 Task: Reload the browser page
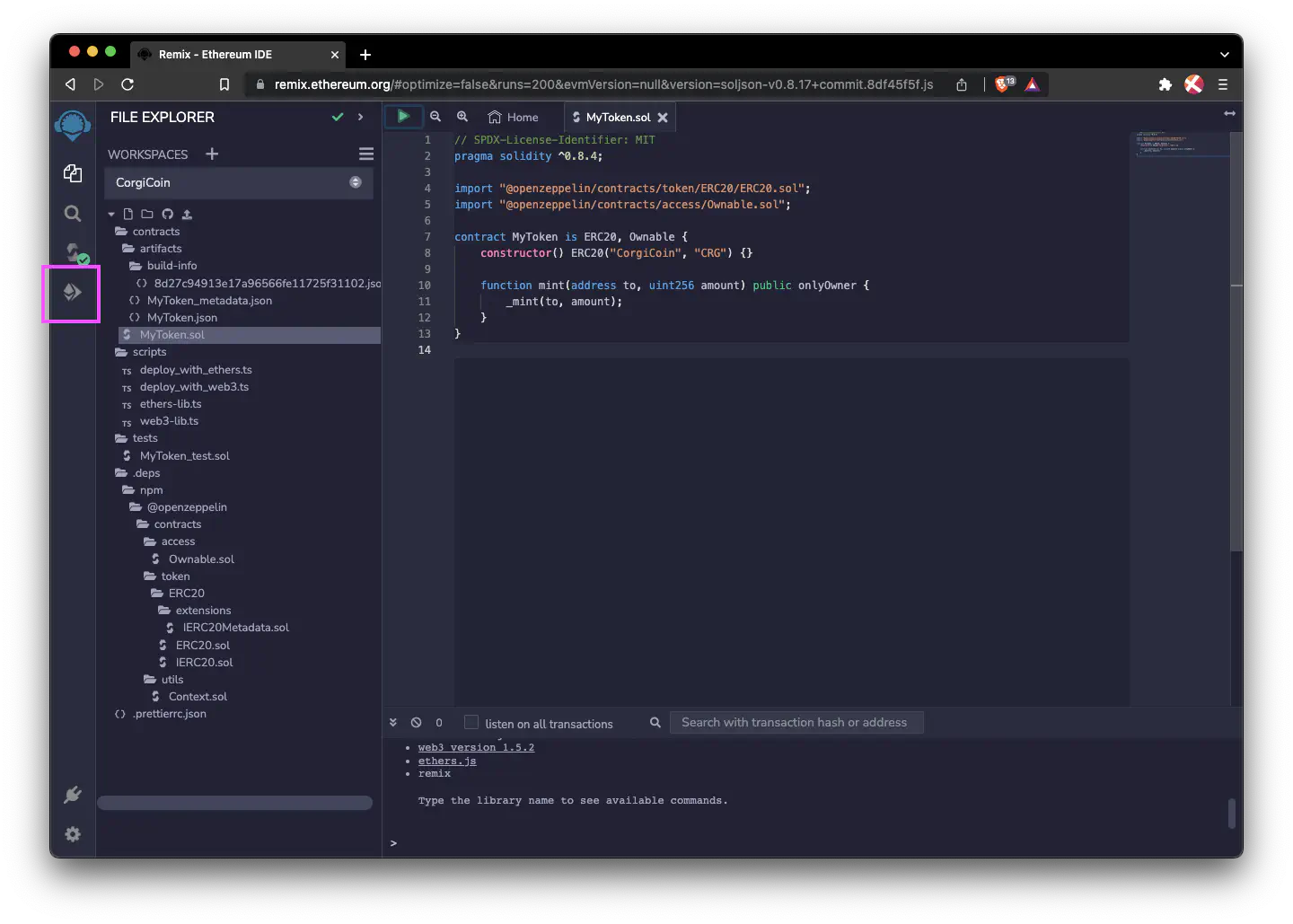(128, 84)
